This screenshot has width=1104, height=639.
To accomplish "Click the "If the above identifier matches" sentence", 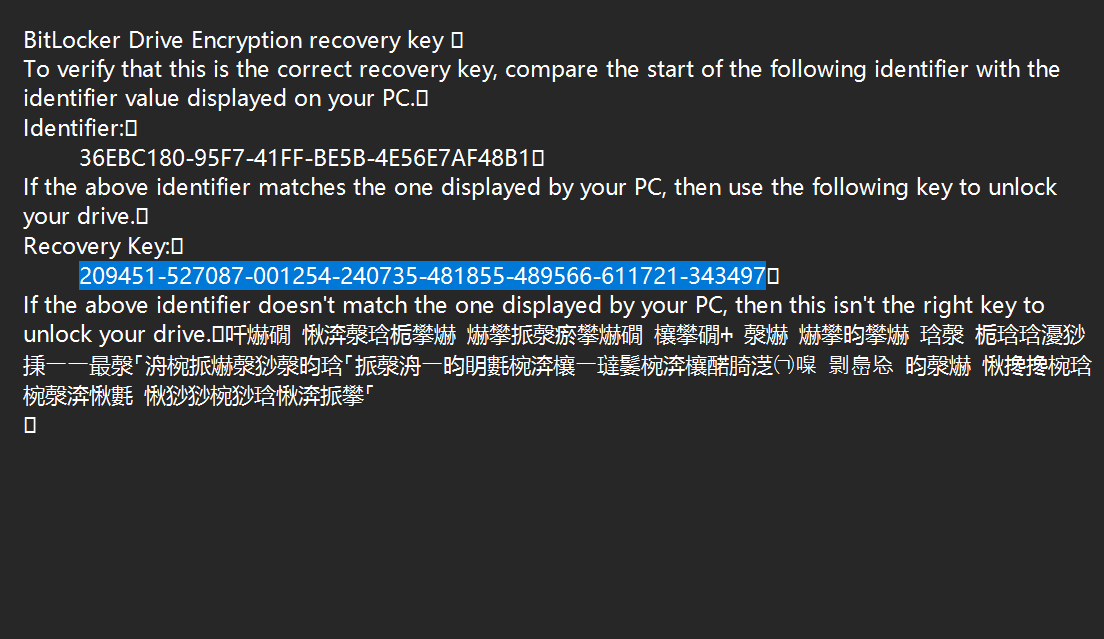I will coord(540,187).
